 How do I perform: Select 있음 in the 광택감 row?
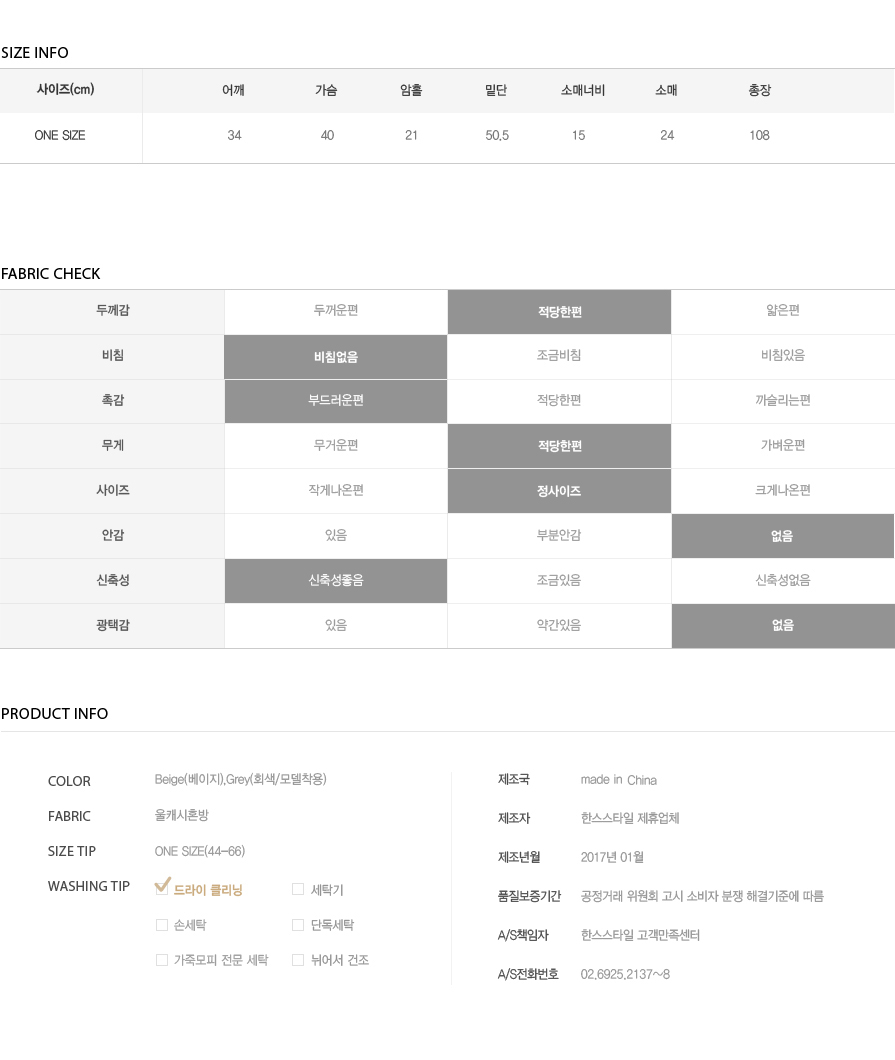(x=336, y=626)
